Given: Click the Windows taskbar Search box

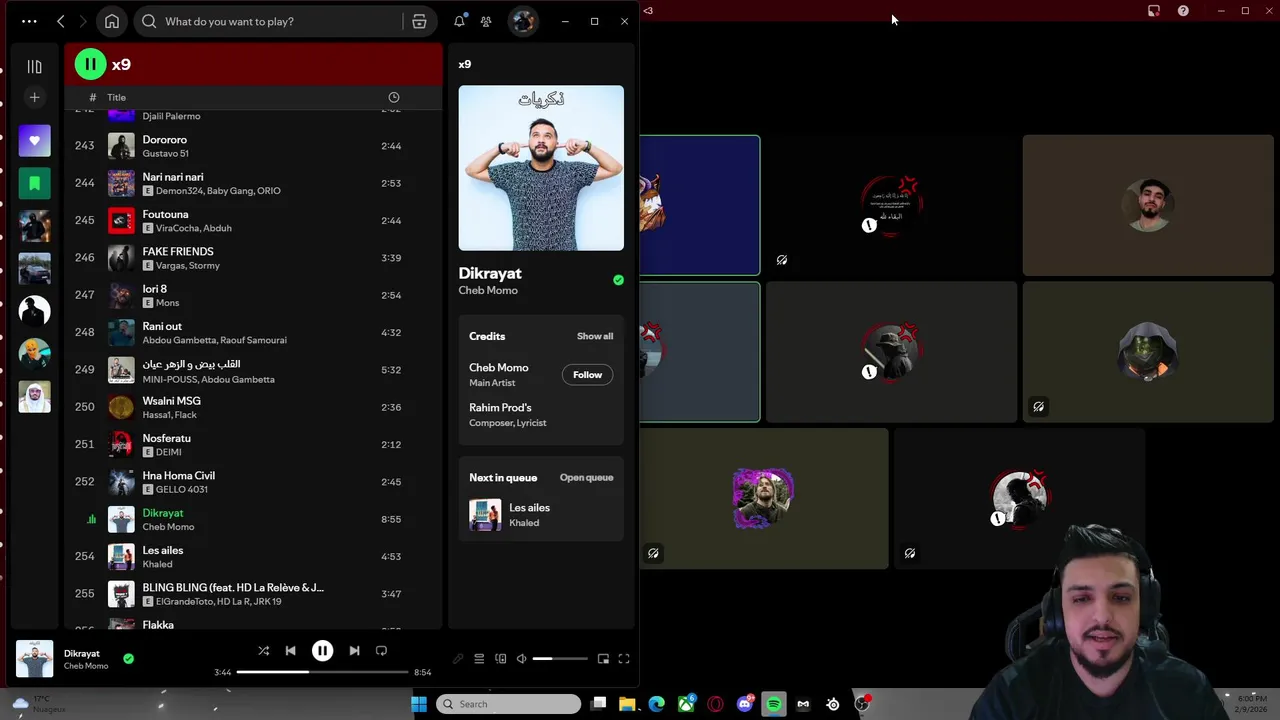Looking at the screenshot, I should 508,704.
